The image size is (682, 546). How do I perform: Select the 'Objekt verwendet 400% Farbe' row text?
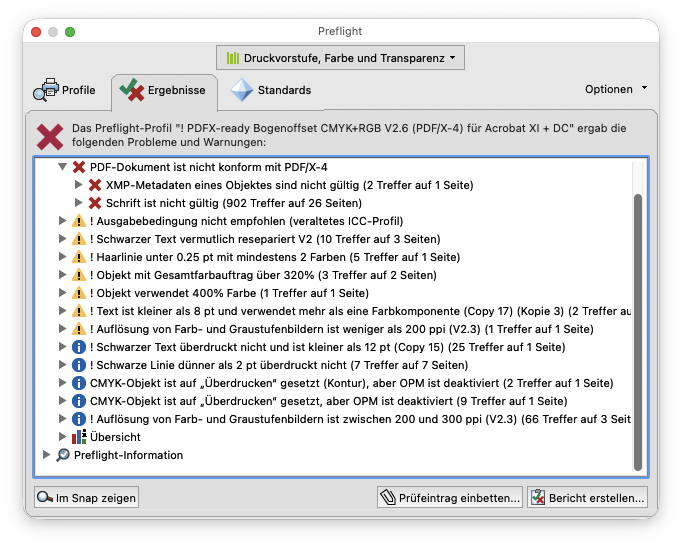(229, 293)
